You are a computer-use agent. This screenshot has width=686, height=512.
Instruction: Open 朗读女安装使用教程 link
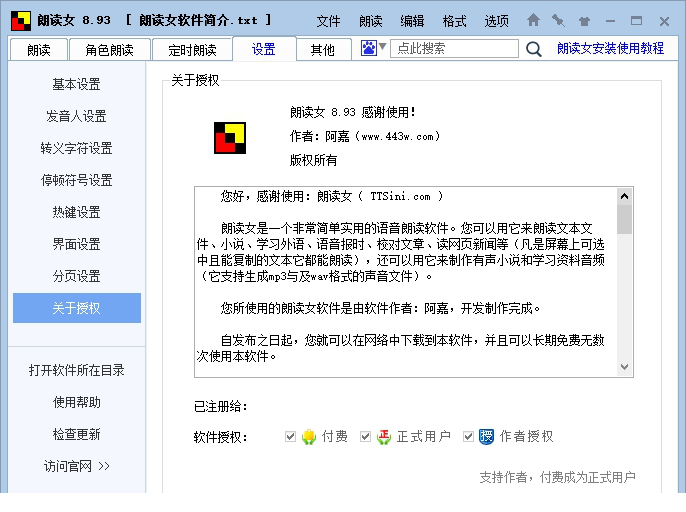point(610,48)
